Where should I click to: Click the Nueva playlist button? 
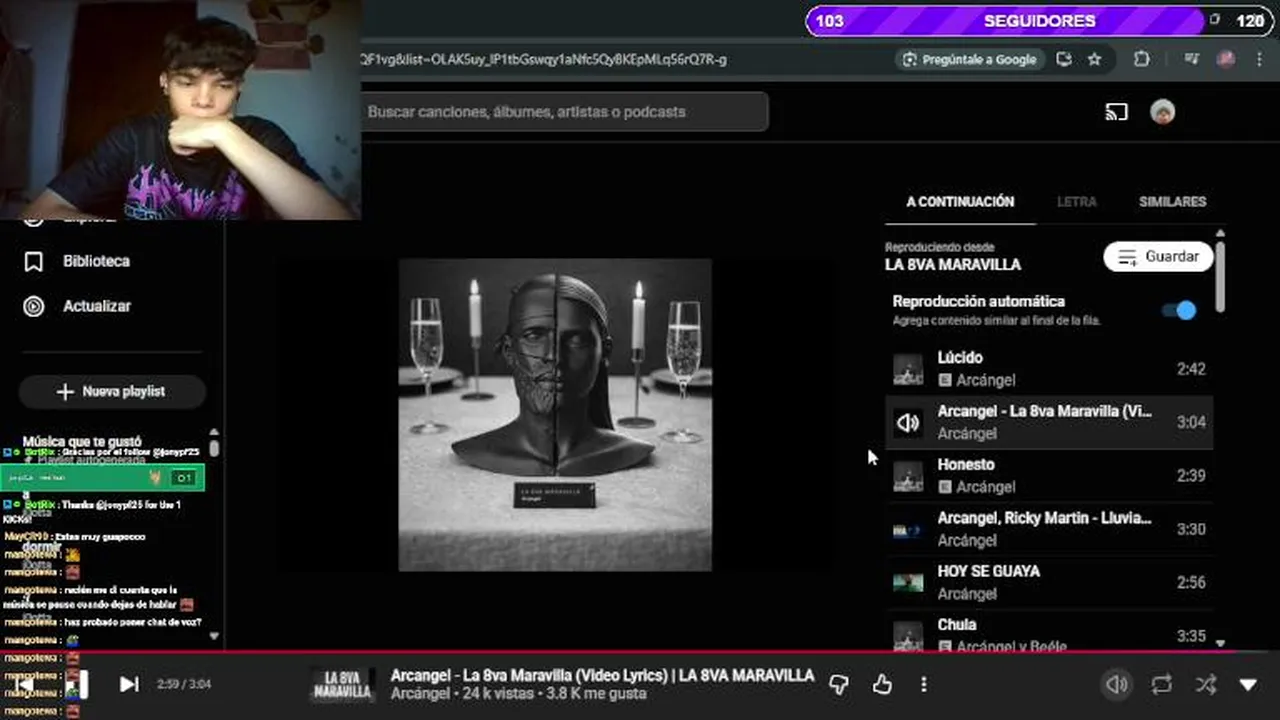coord(112,392)
